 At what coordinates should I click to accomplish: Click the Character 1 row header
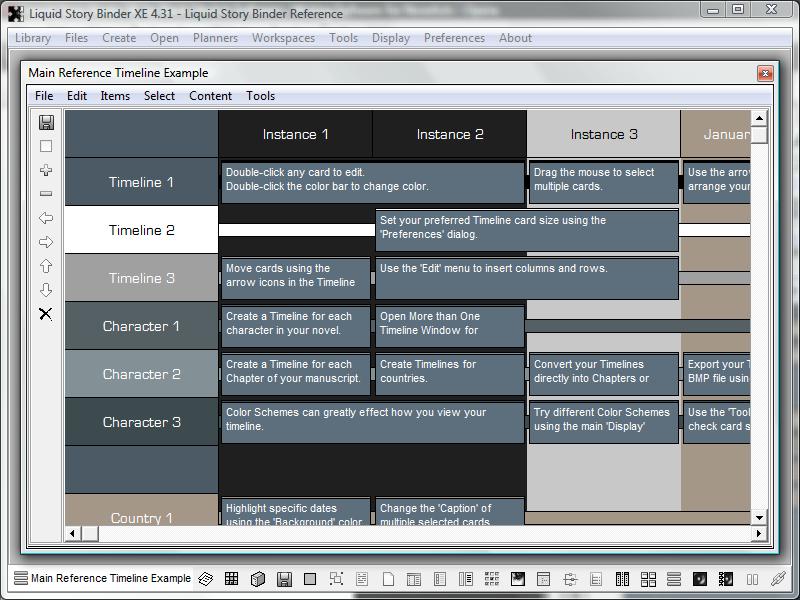click(x=141, y=326)
